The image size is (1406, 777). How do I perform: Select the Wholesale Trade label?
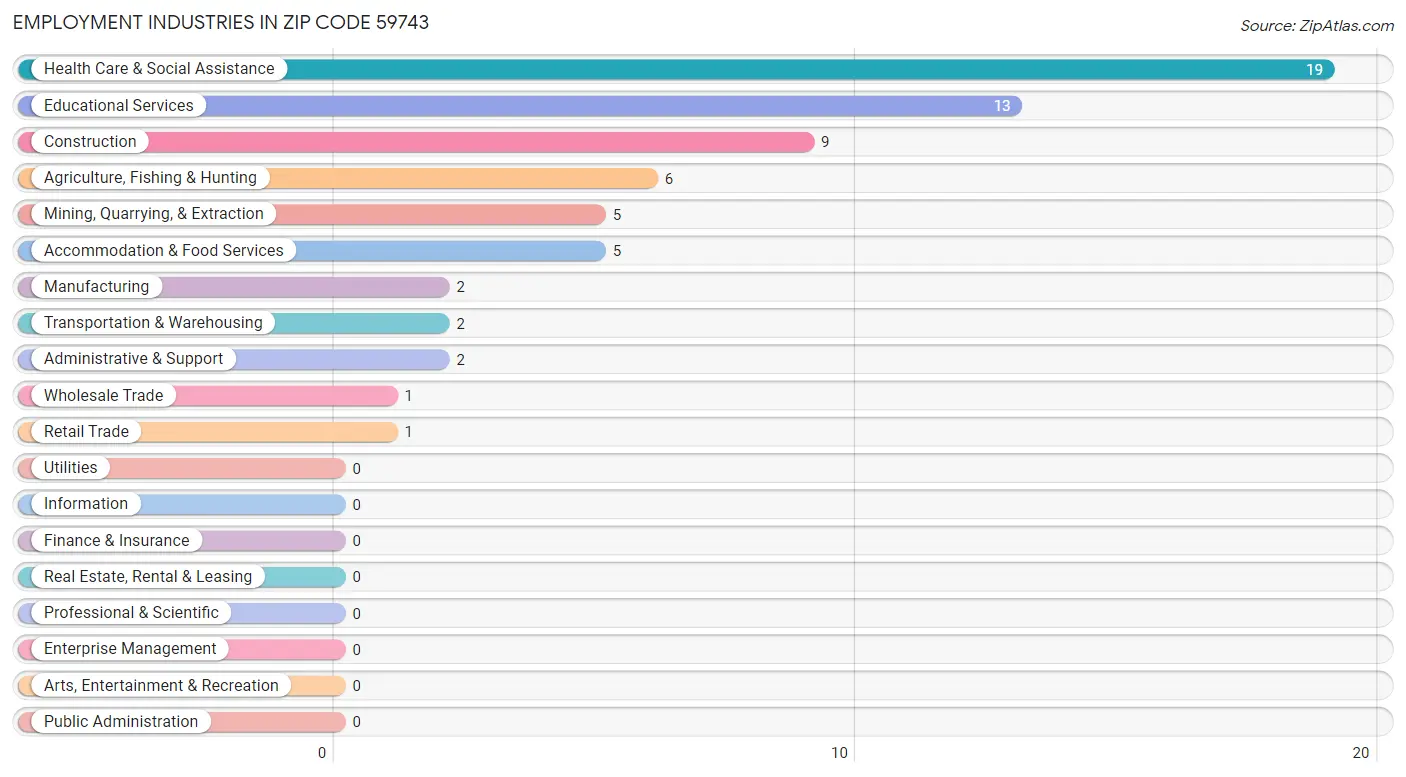[103, 395]
